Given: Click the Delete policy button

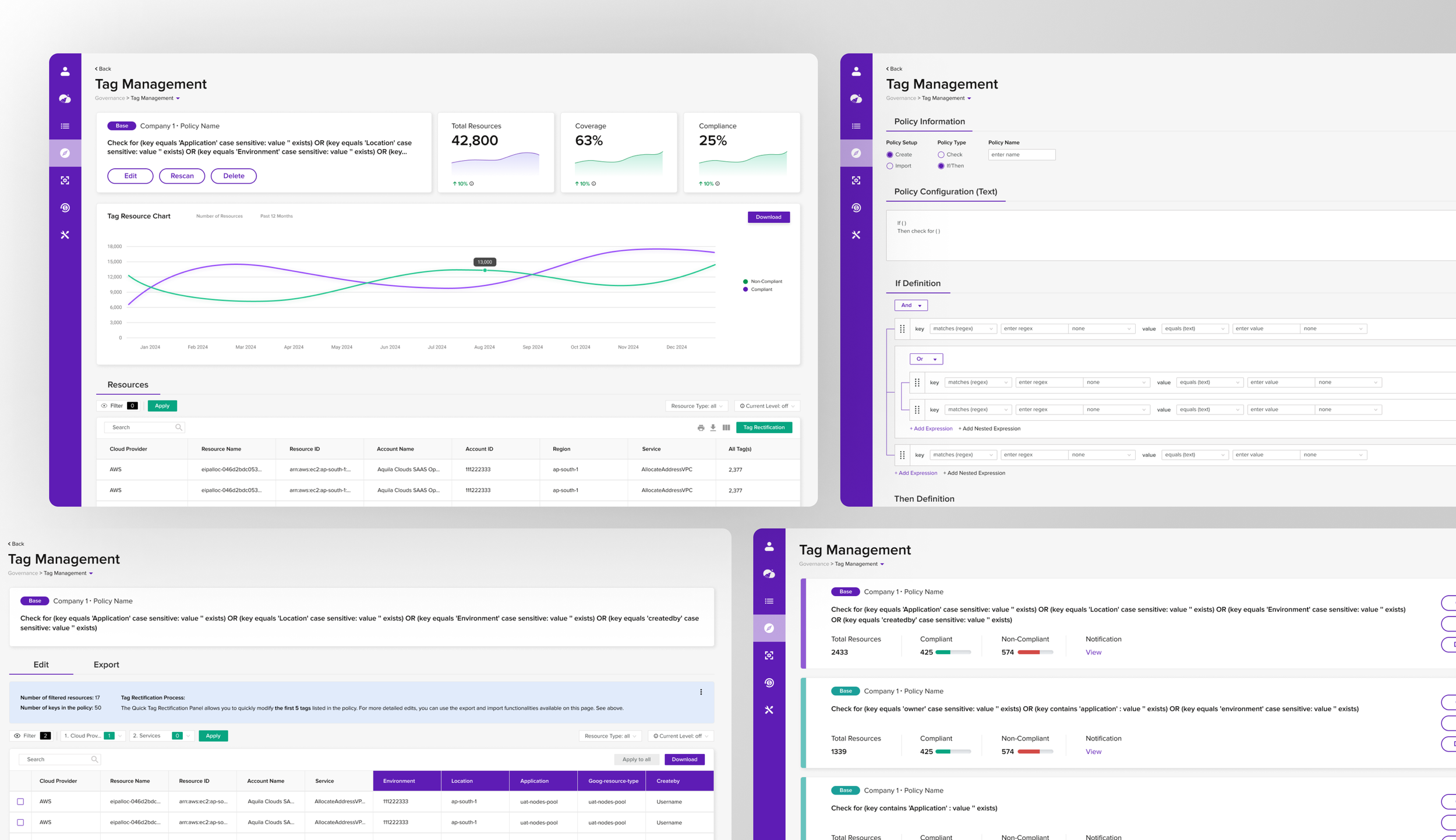Looking at the screenshot, I should point(234,176).
